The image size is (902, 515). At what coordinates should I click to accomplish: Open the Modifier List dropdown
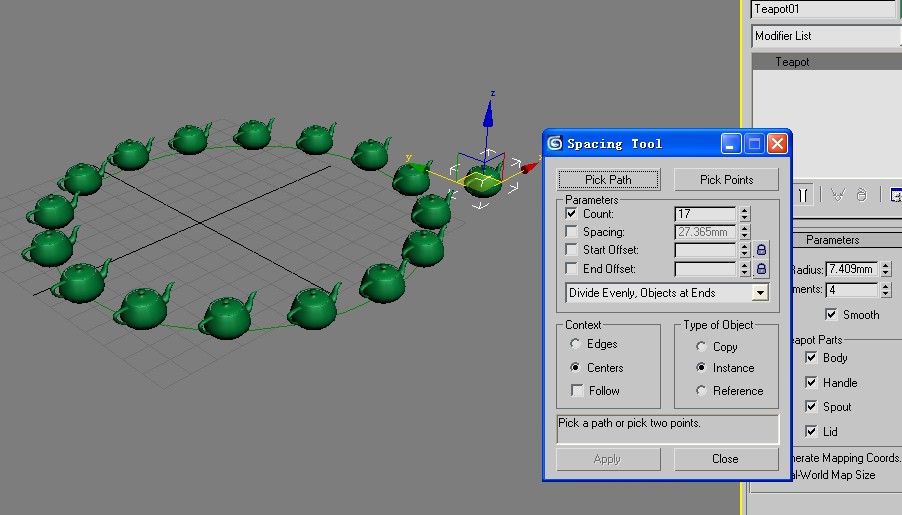826,36
